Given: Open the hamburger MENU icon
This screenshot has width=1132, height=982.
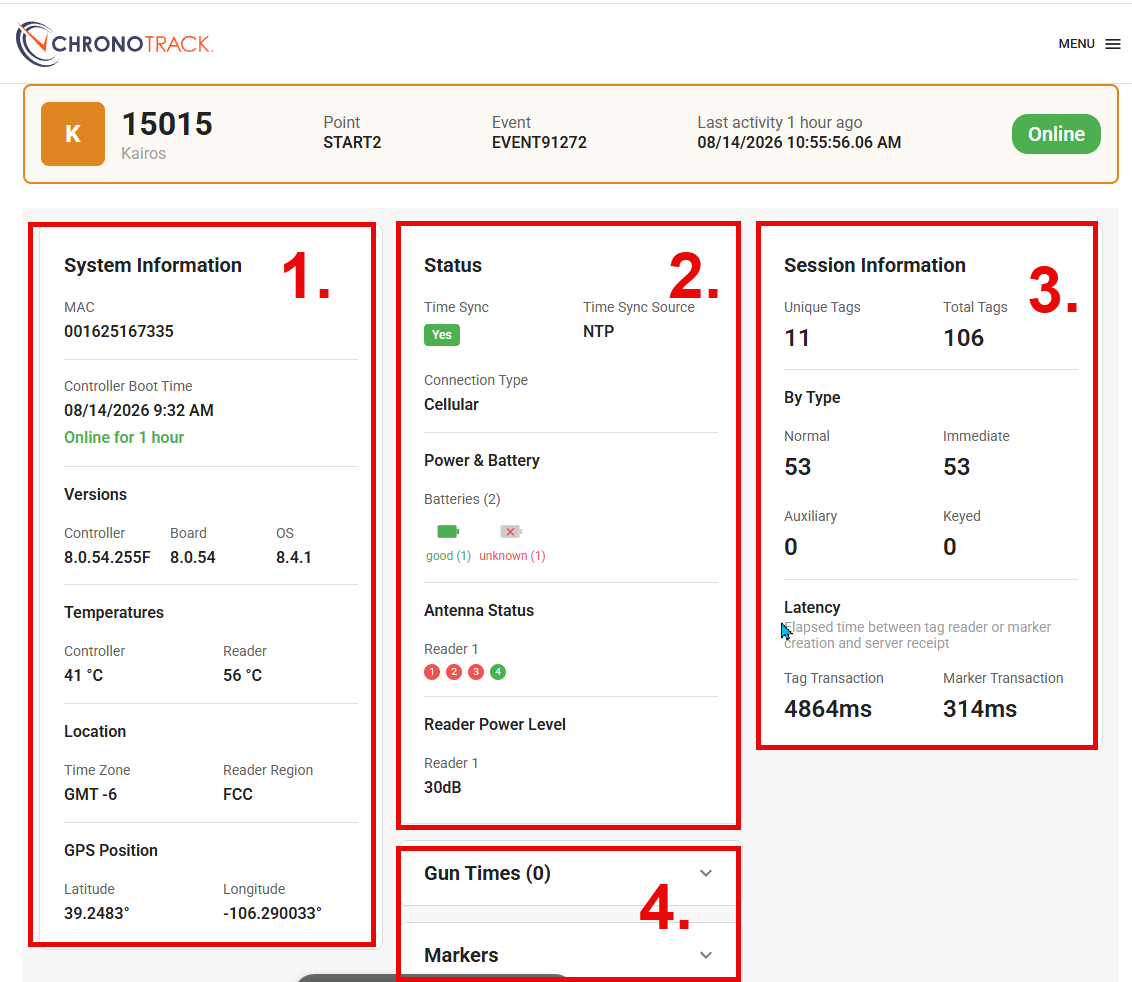Looking at the screenshot, I should tap(1113, 44).
